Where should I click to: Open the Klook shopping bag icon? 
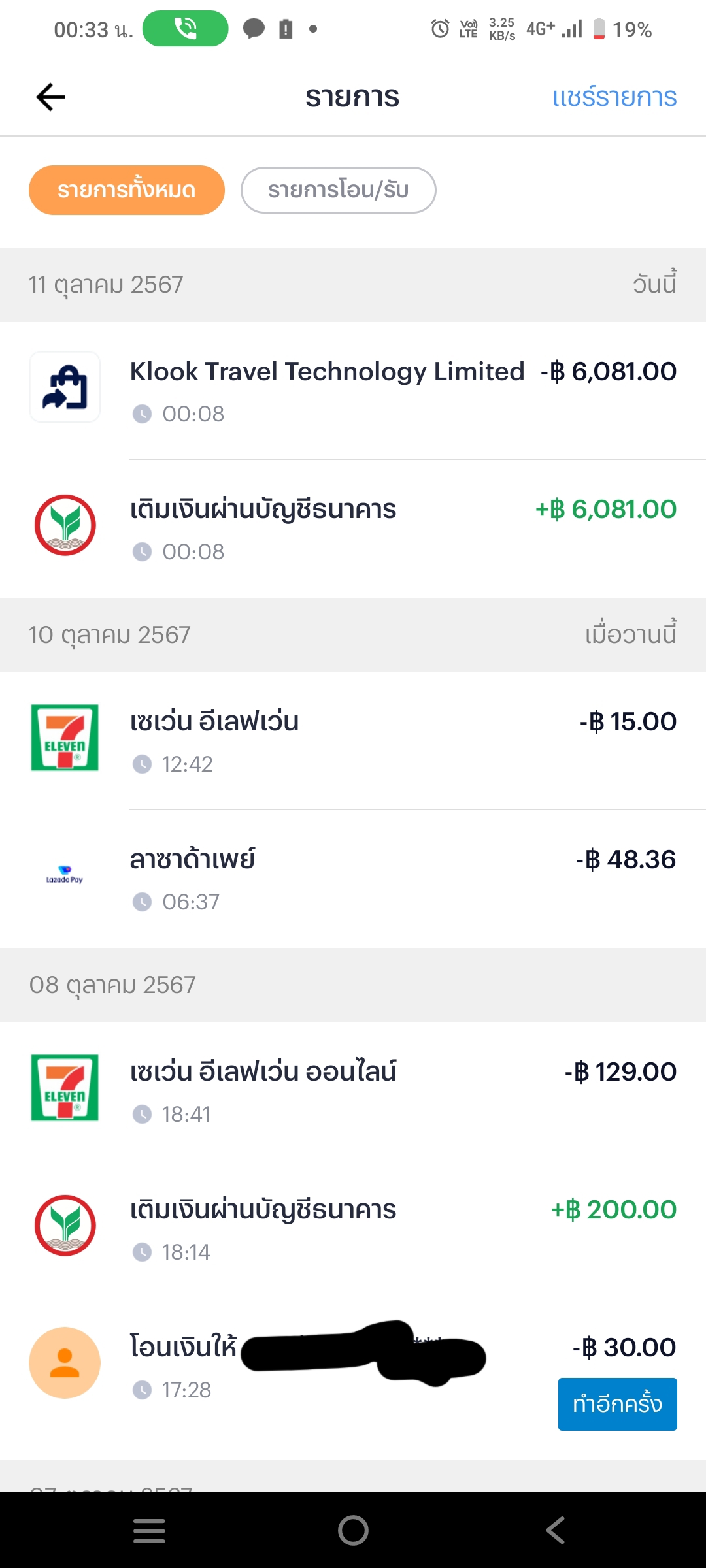pyautogui.click(x=65, y=387)
